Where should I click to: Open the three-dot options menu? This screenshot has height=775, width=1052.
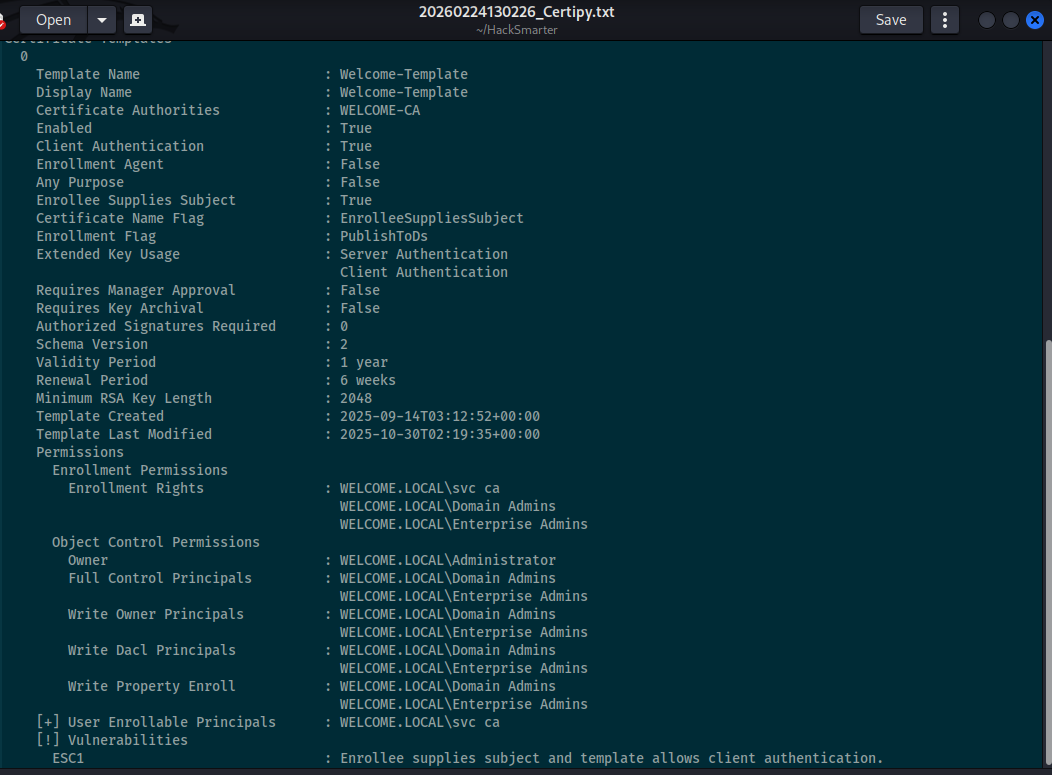click(x=944, y=20)
